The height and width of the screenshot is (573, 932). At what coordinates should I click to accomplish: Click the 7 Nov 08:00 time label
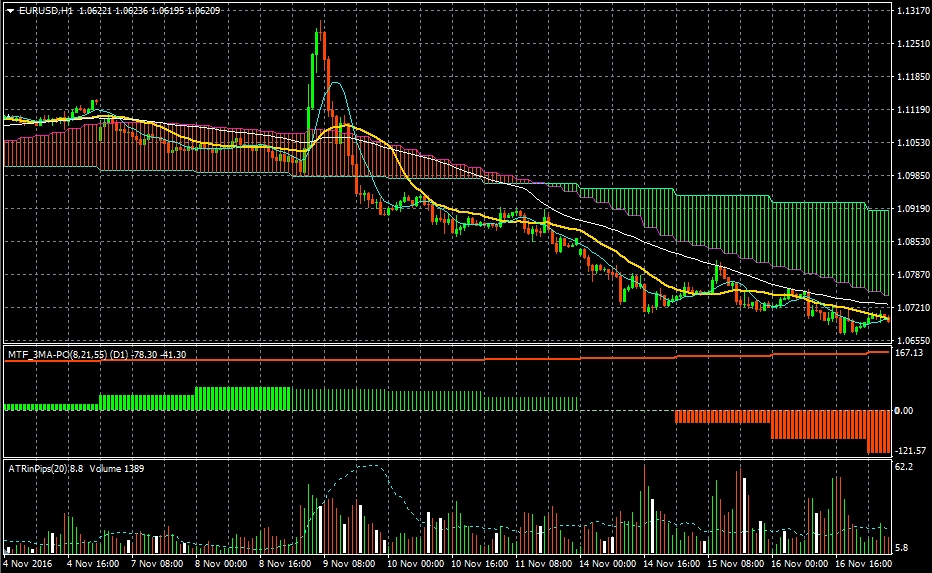(157, 563)
